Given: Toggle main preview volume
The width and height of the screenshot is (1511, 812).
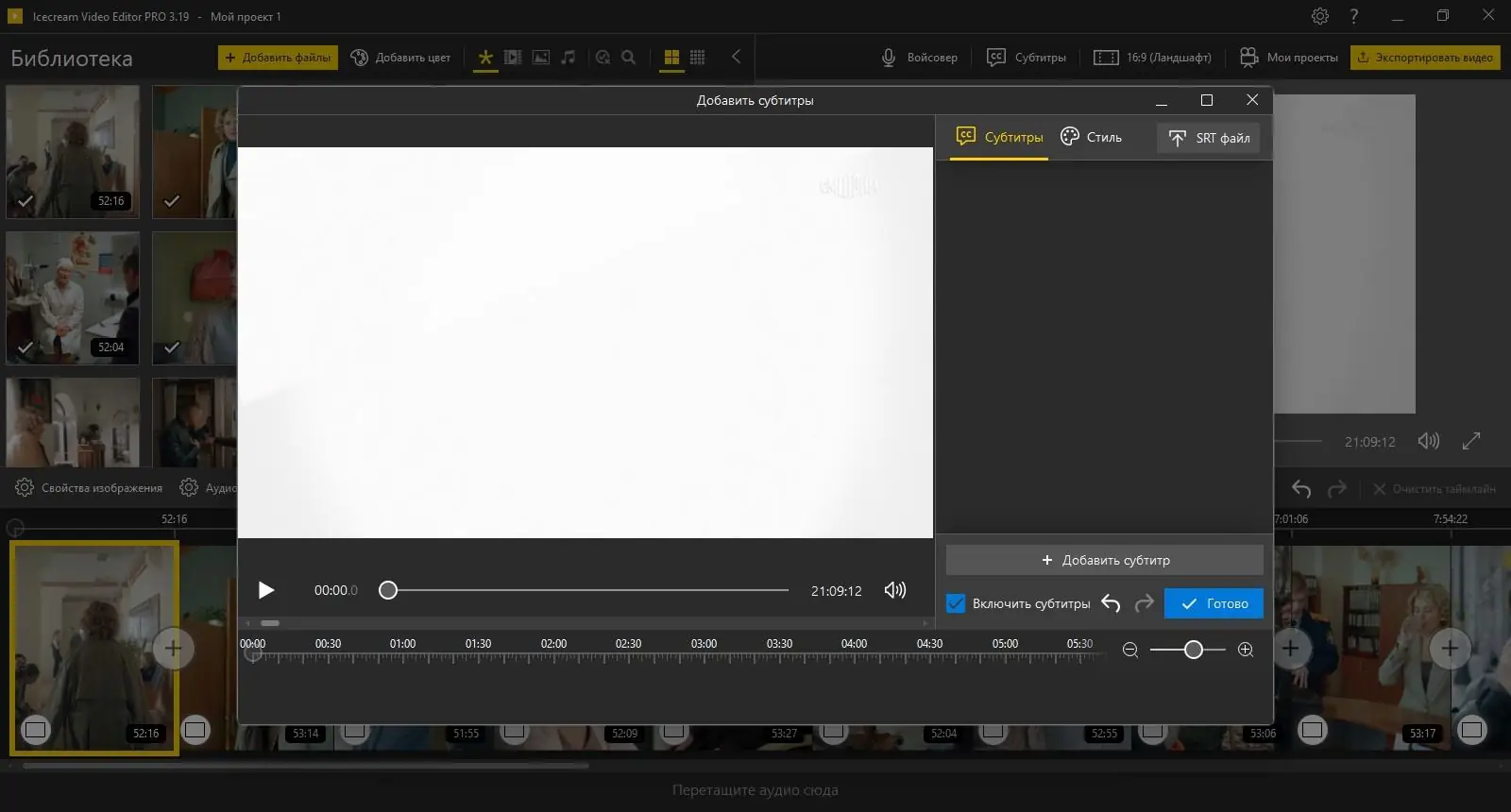Looking at the screenshot, I should click(x=1429, y=441).
